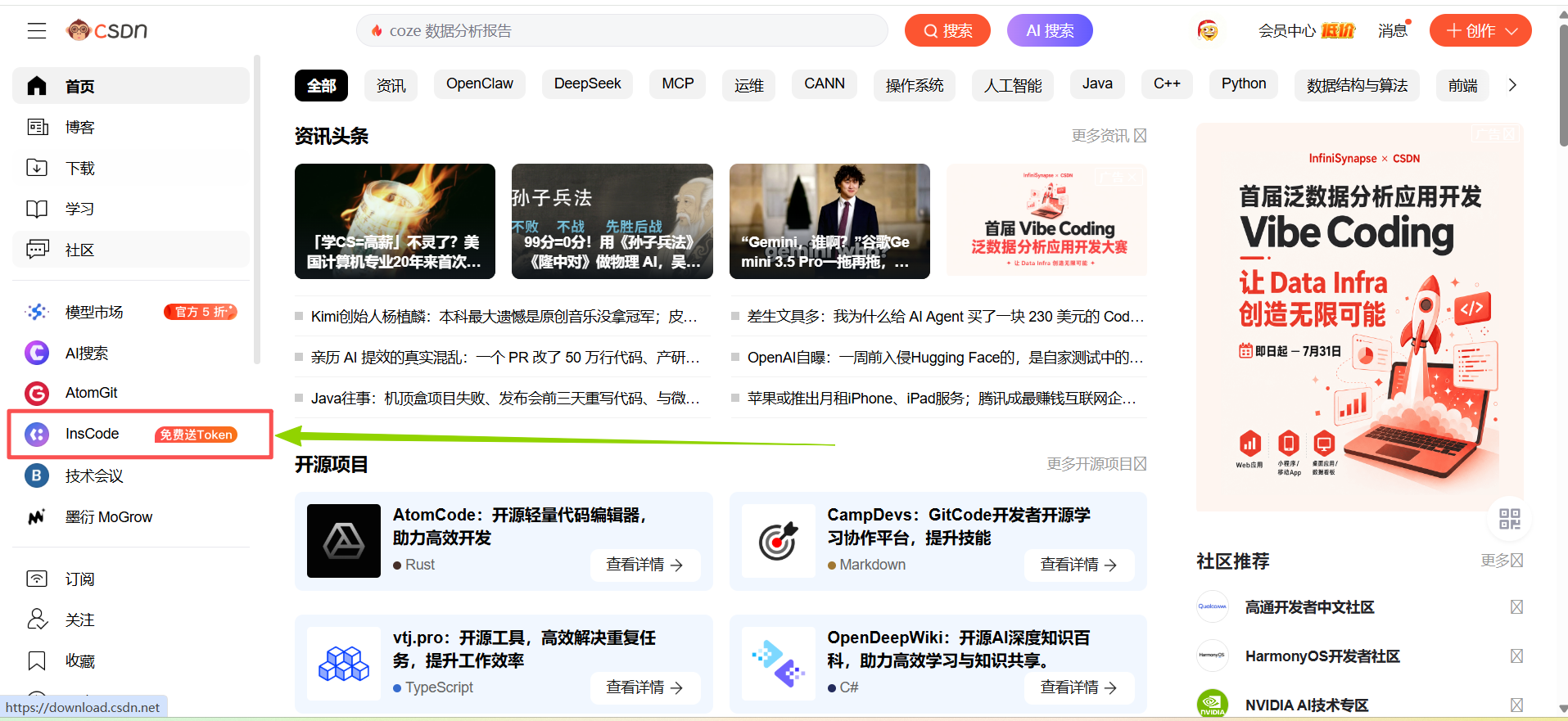Click the 订阅 subscribe icon
Screen dimensions: 1568x721
point(37,579)
